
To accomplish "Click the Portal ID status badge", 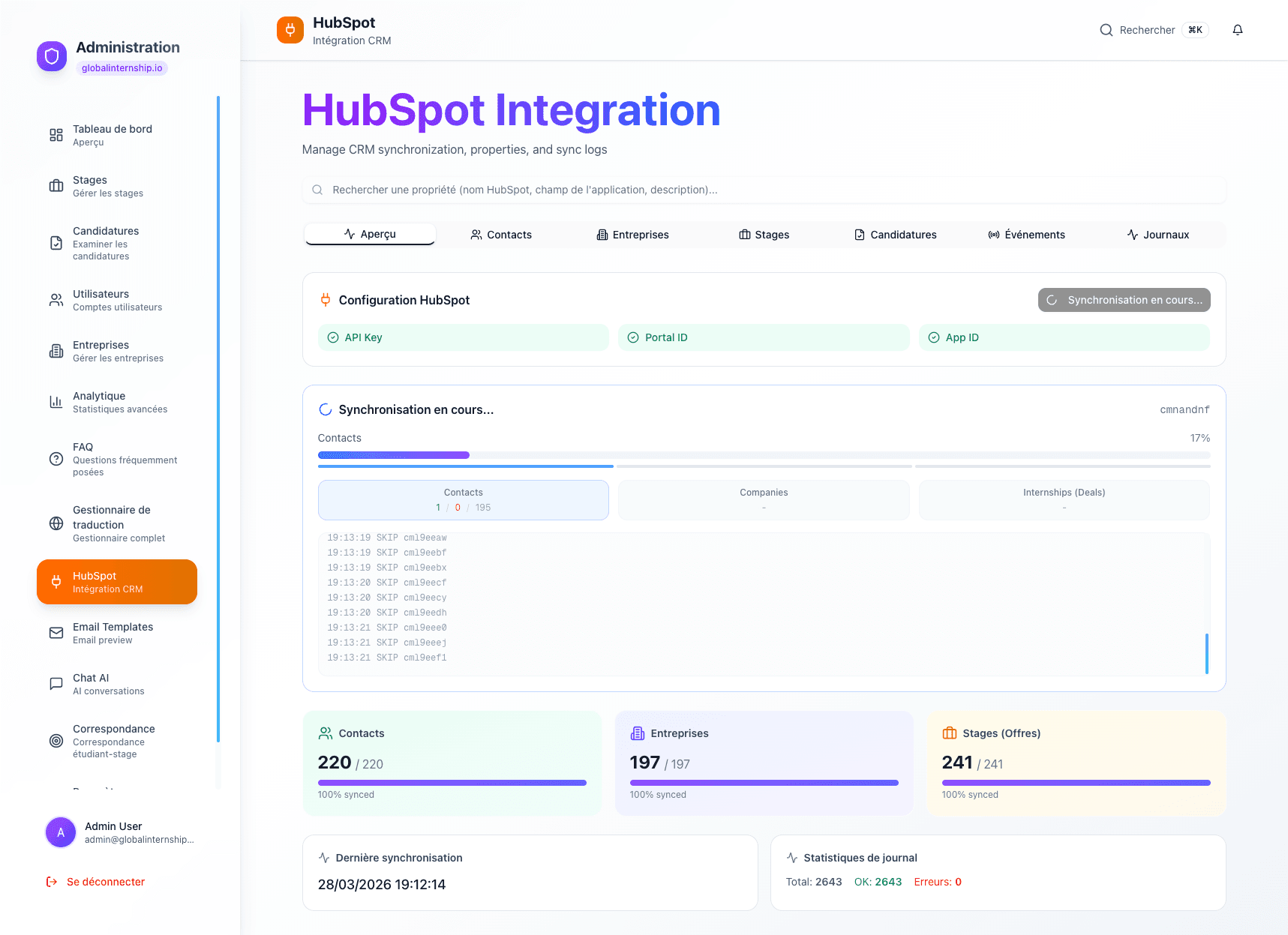I will [764, 337].
